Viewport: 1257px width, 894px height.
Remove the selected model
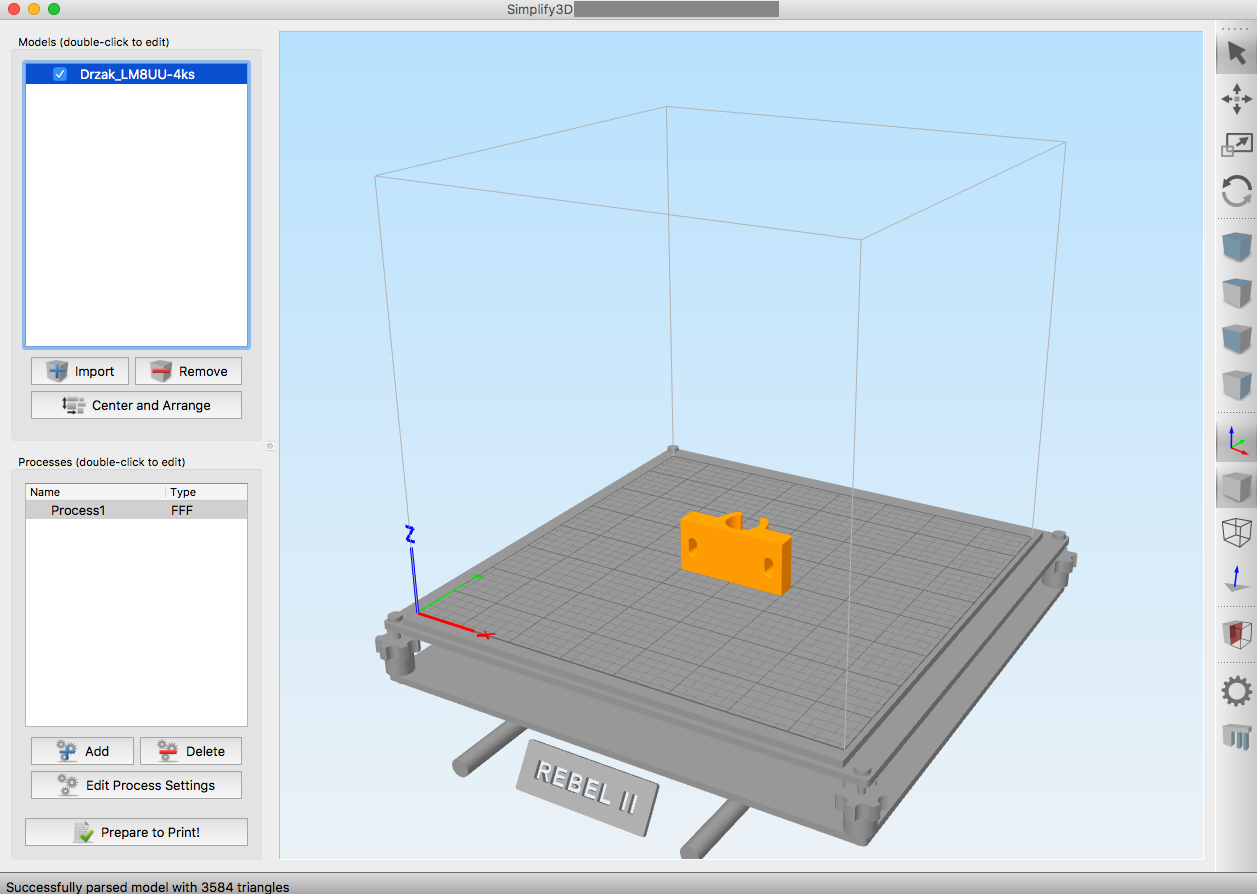point(188,371)
